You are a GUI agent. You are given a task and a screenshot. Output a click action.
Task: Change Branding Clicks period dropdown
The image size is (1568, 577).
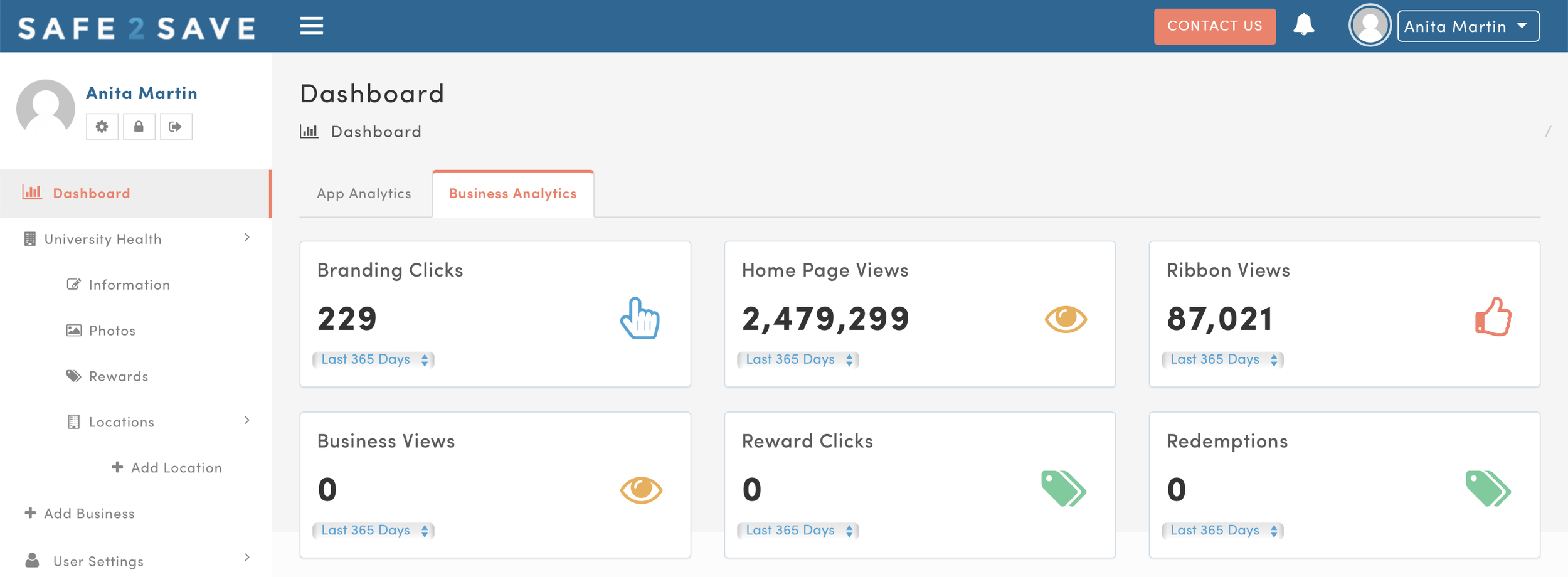[374, 359]
